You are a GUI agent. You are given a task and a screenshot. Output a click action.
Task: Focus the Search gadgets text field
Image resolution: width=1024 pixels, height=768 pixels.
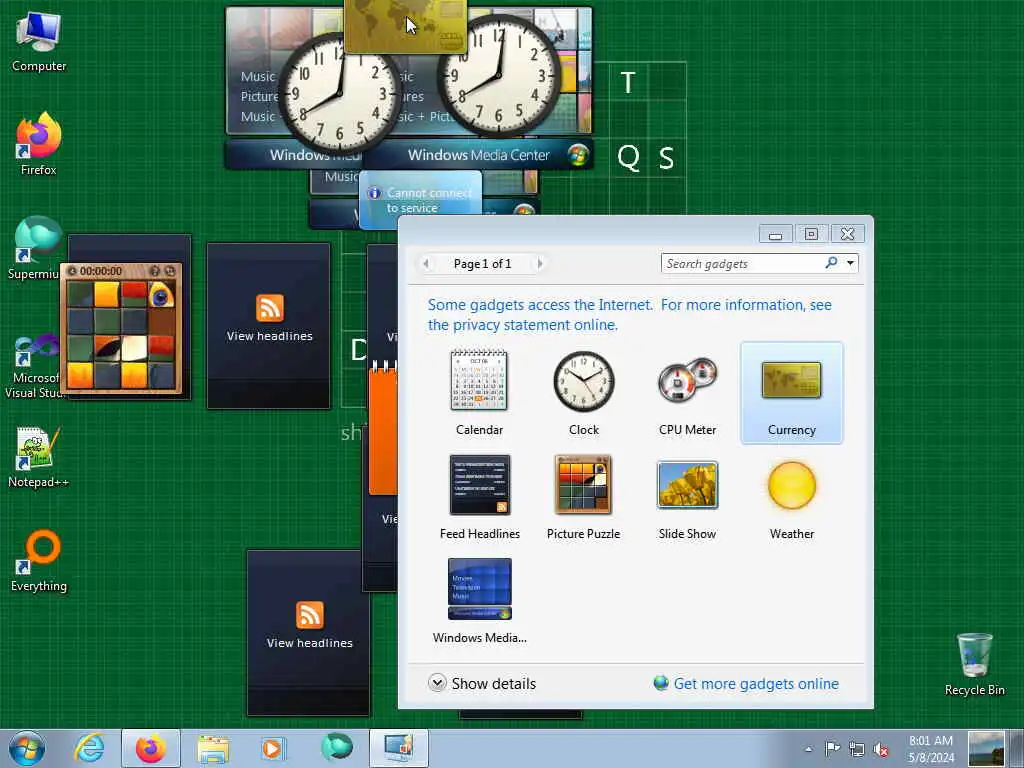coord(743,264)
